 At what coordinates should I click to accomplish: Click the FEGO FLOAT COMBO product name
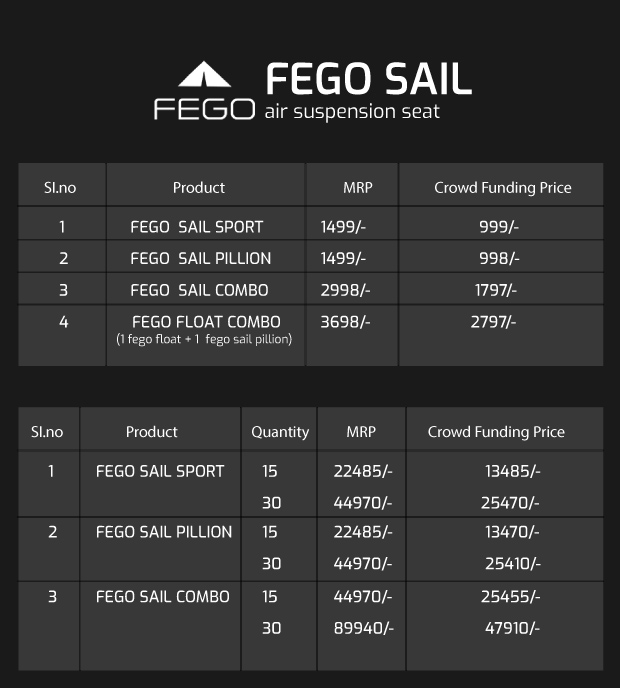pos(206,322)
